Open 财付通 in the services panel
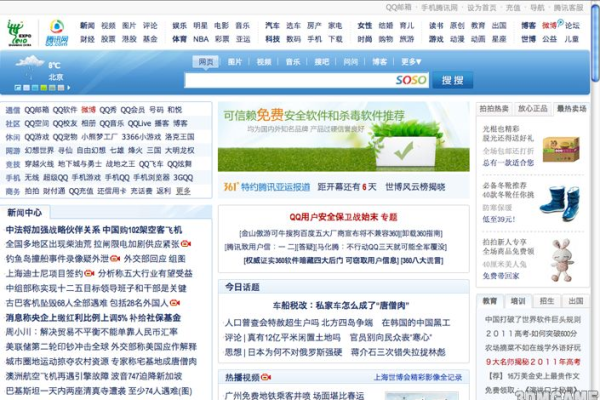Screen dimensions: 600x400 54,191
